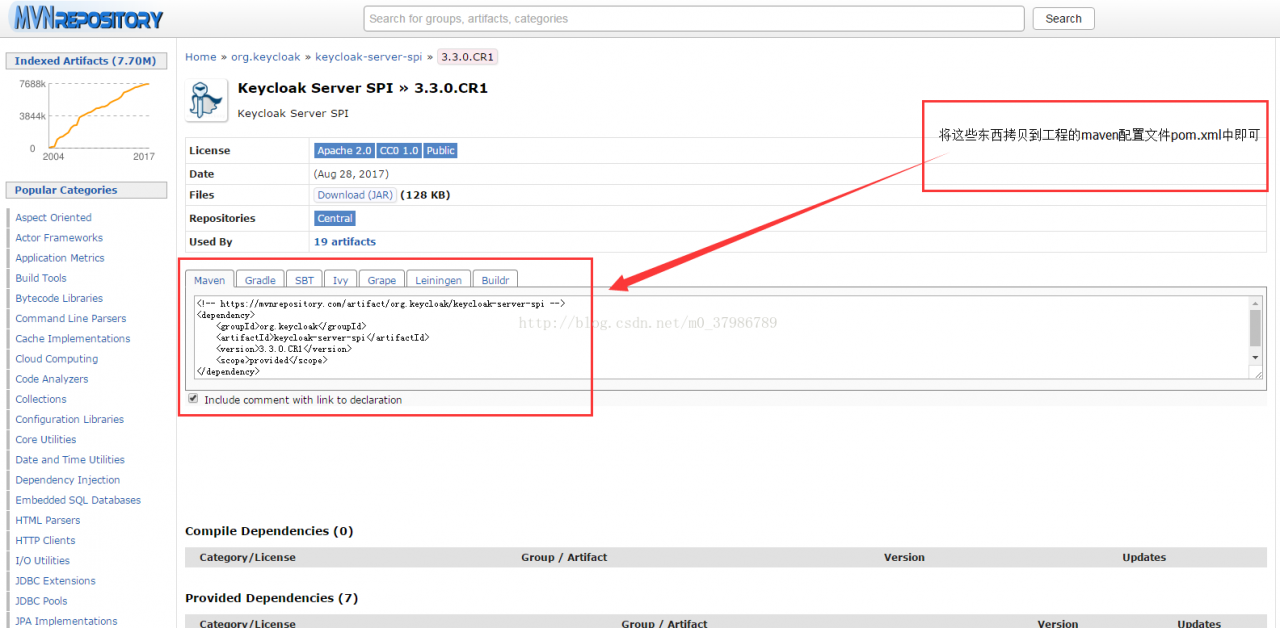This screenshot has width=1280, height=628.
Task: Open the Core Utilities category
Action: click(46, 439)
